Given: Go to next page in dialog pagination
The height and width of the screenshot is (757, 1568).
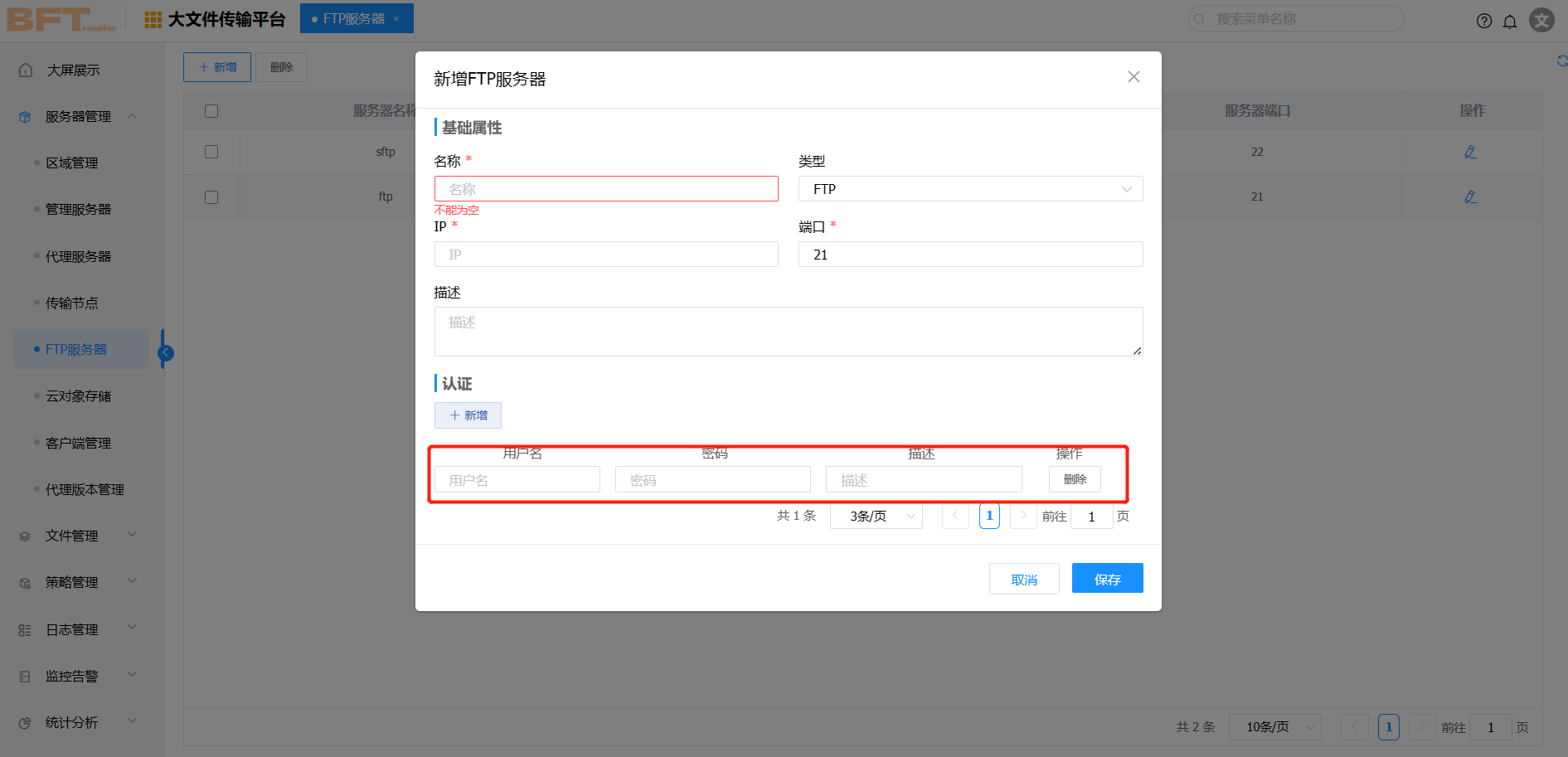Looking at the screenshot, I should 1023,516.
